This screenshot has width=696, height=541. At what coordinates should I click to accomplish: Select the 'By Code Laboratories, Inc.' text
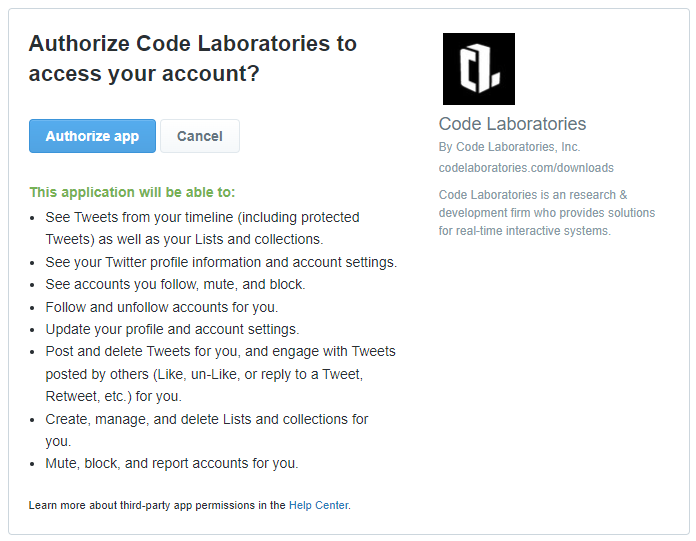click(x=509, y=147)
